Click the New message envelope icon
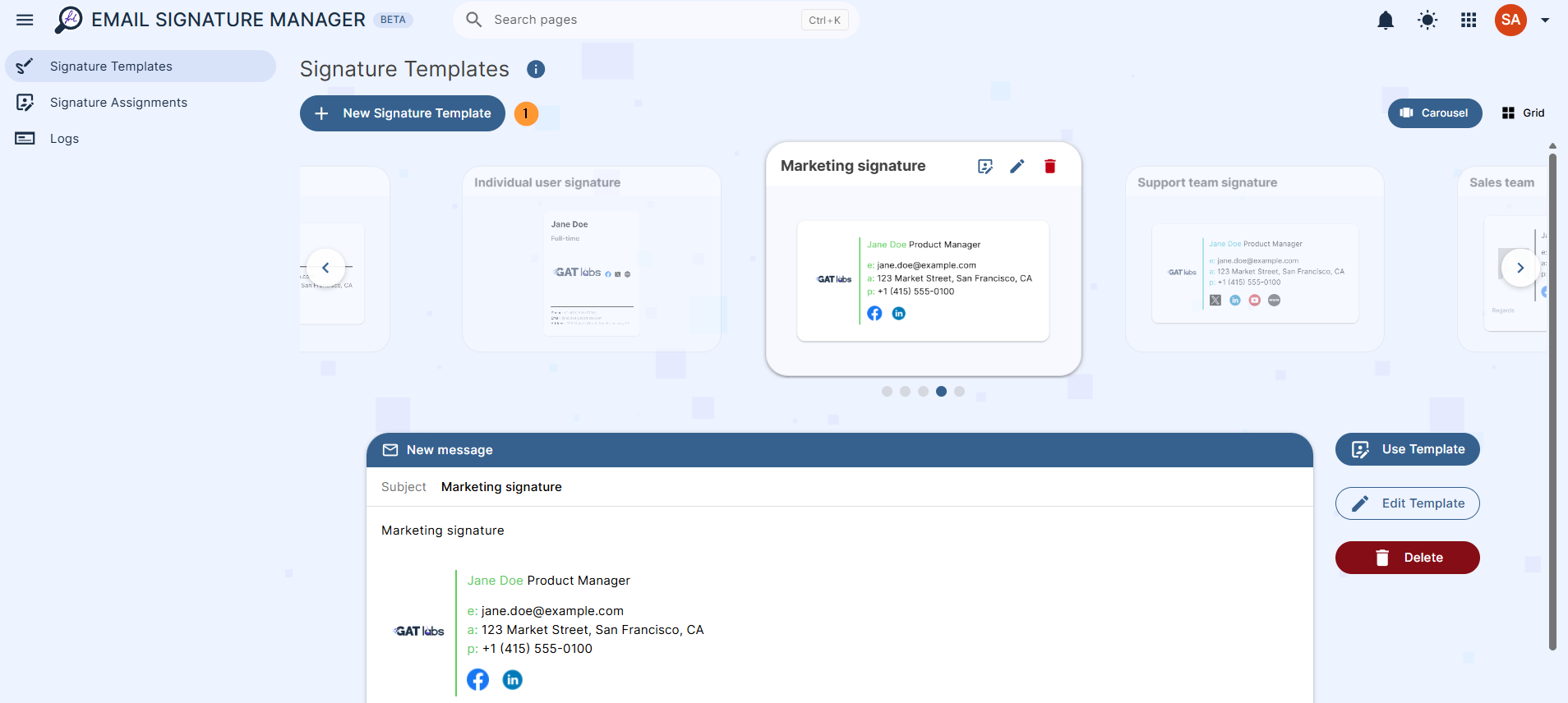Viewport: 1568px width, 703px height. pos(390,450)
